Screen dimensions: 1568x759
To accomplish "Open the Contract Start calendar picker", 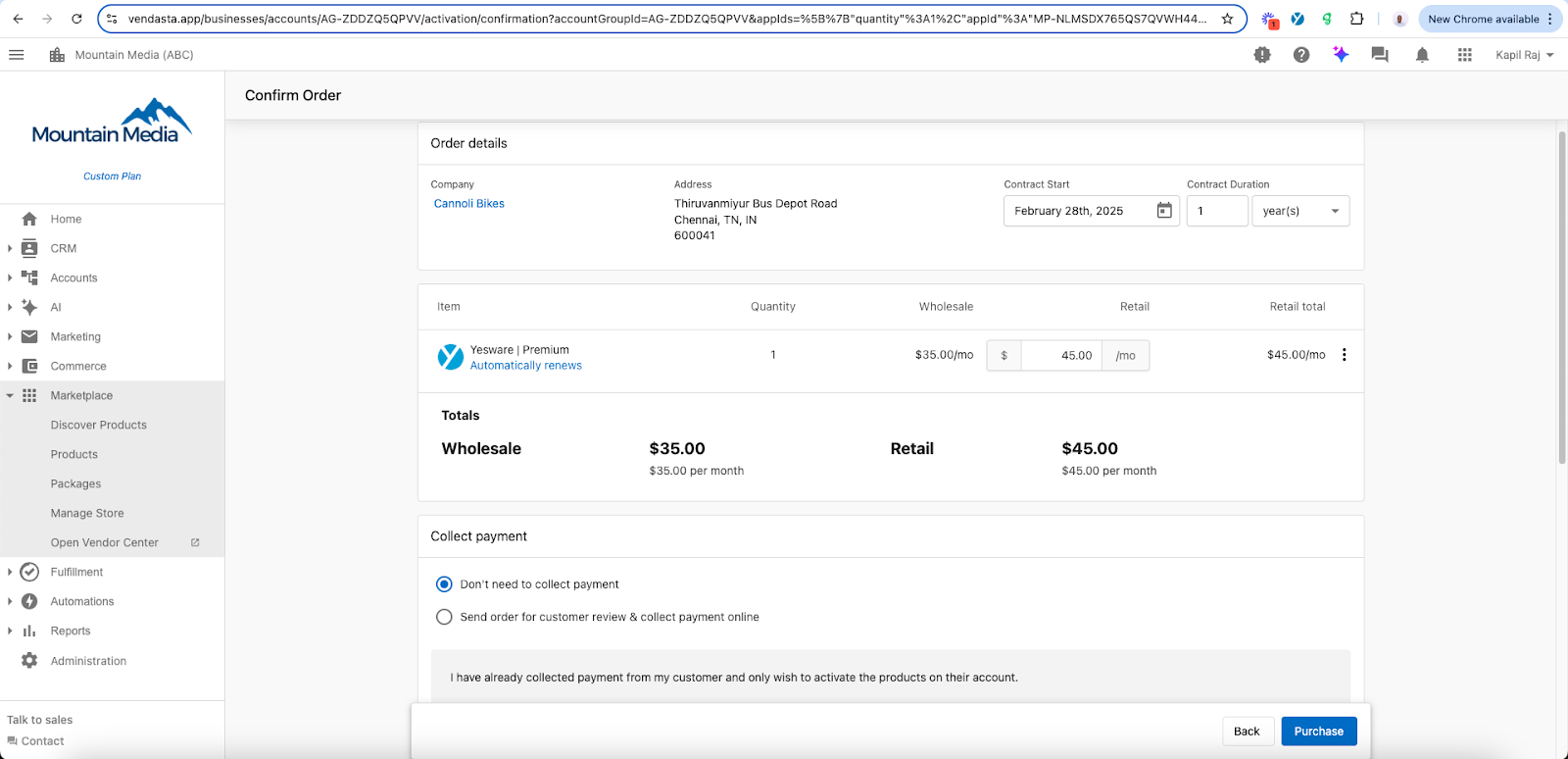I will [x=1164, y=211].
